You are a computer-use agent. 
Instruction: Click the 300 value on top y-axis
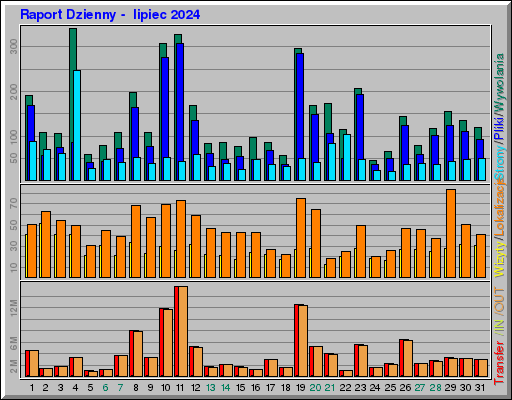(14, 46)
